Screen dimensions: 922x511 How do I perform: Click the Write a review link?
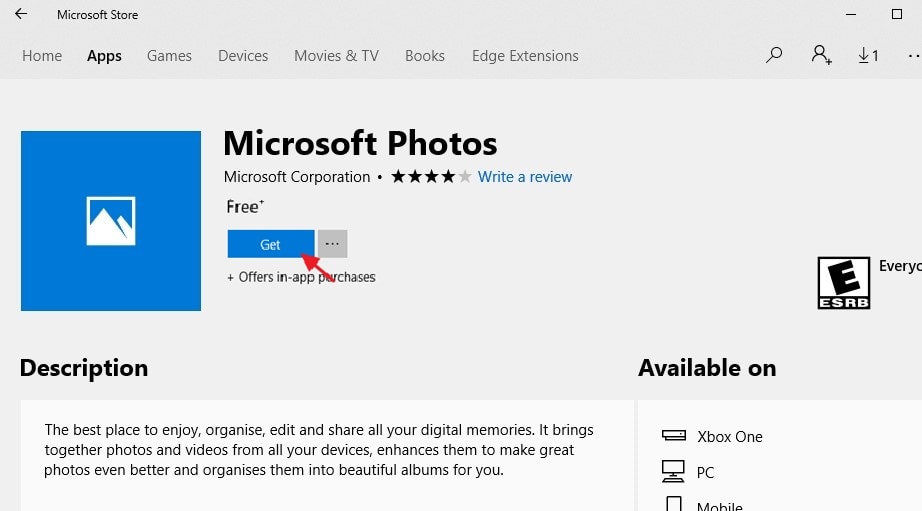(x=525, y=177)
